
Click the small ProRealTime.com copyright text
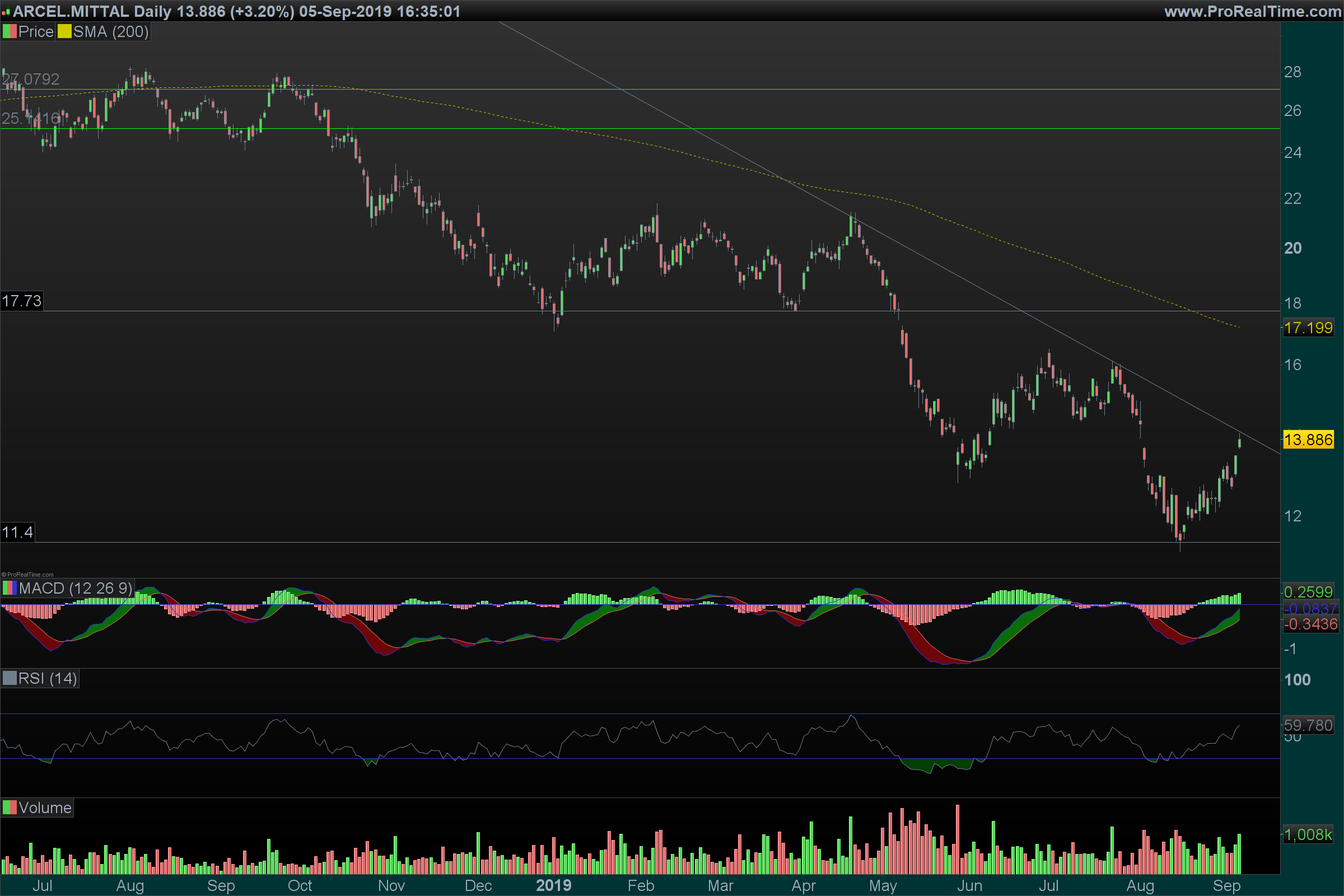[x=27, y=575]
